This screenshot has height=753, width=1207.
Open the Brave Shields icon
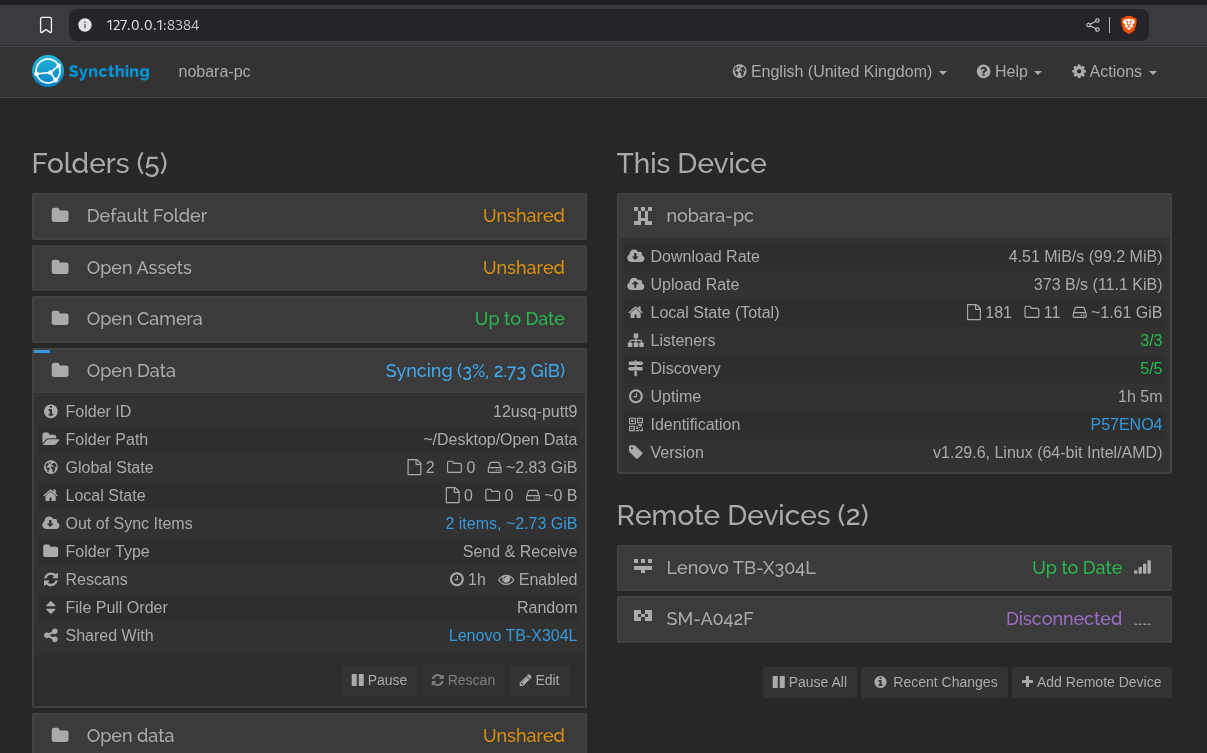[x=1129, y=25]
